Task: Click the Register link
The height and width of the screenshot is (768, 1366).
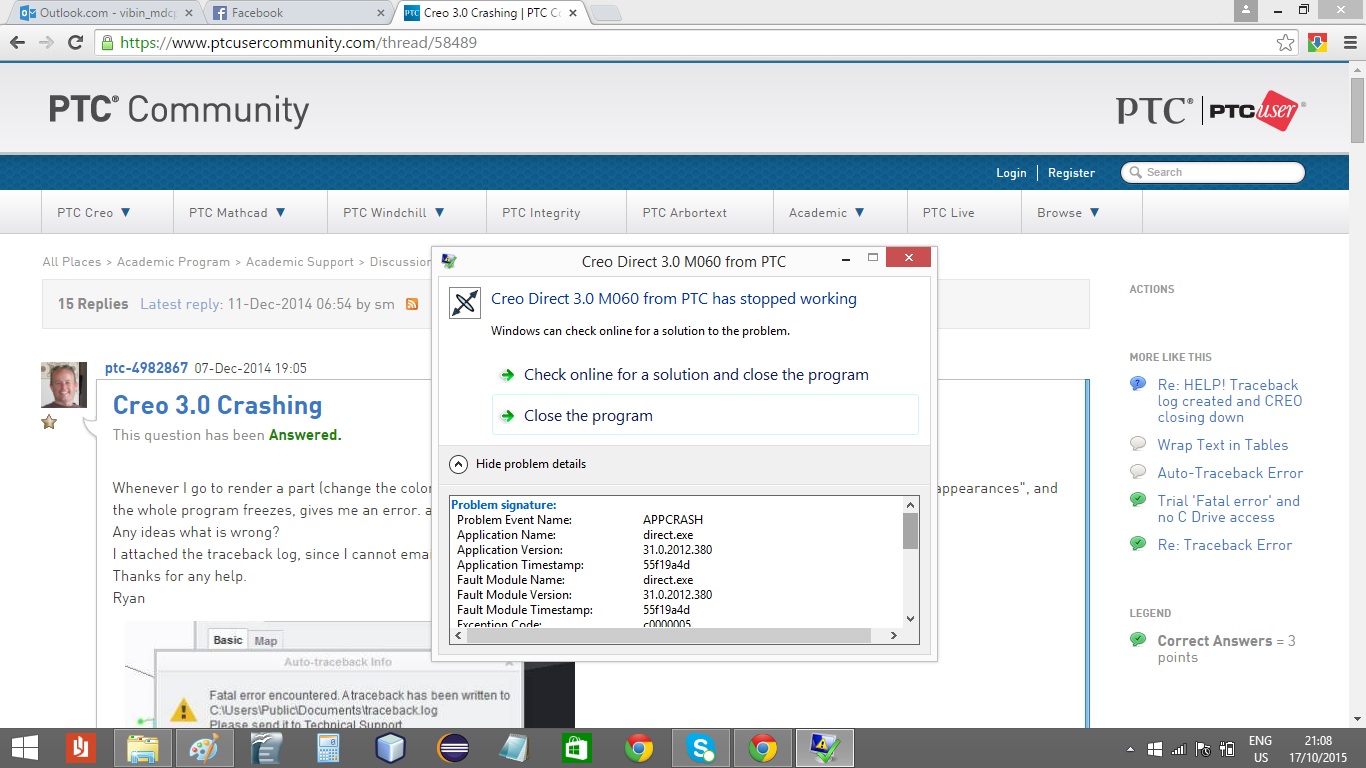Action: [1071, 173]
